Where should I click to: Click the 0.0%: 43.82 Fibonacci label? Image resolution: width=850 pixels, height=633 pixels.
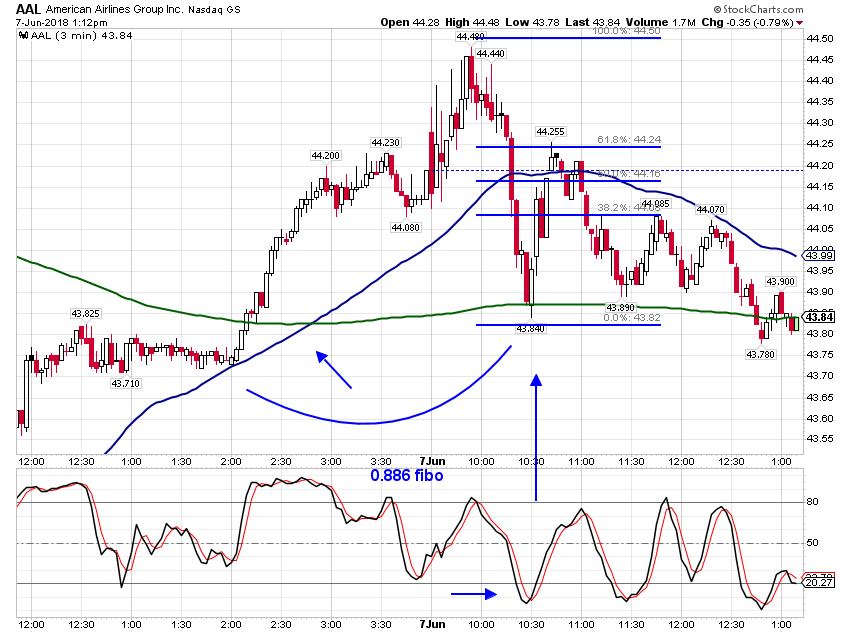point(632,318)
